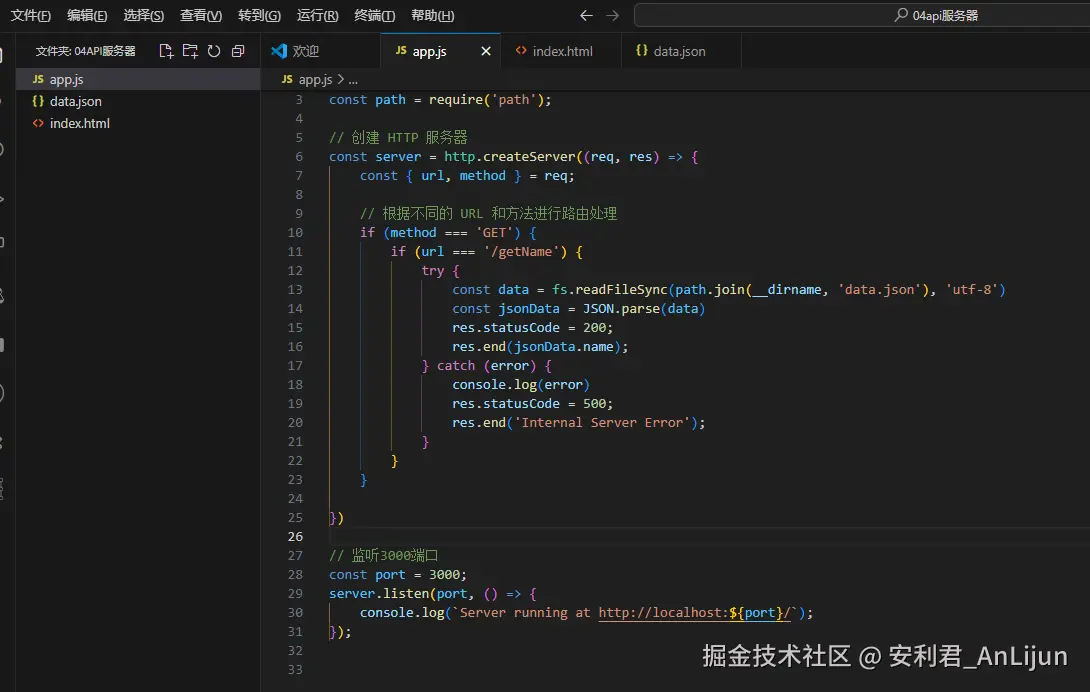Refresh the explorer file list
Image resolution: width=1090 pixels, height=692 pixels.
click(214, 51)
